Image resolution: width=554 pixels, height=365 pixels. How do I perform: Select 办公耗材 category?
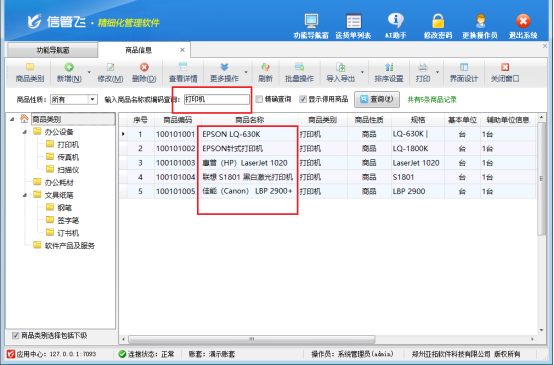(x=59, y=182)
